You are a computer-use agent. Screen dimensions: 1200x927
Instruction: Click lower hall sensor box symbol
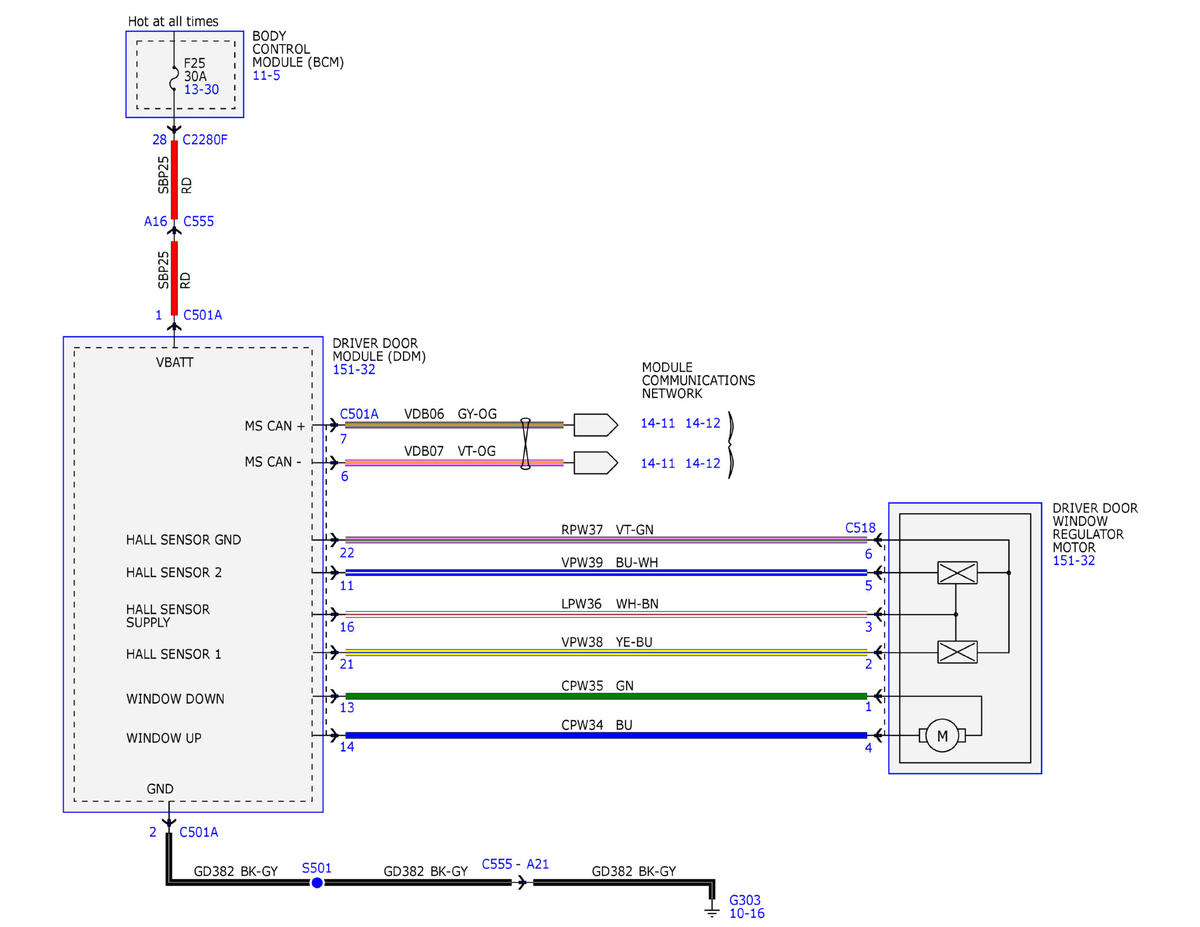coord(957,652)
